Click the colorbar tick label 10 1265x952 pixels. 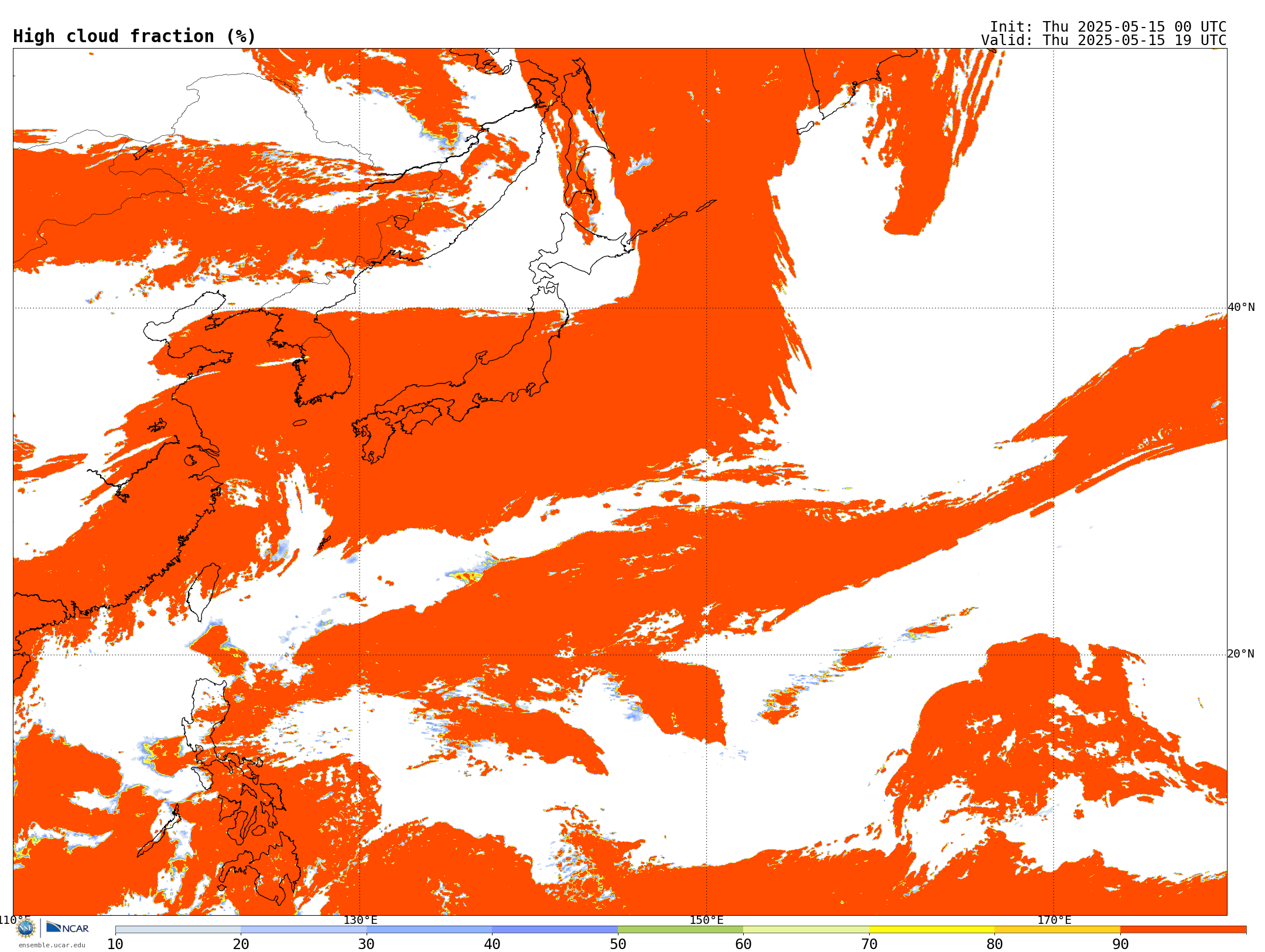[115, 944]
